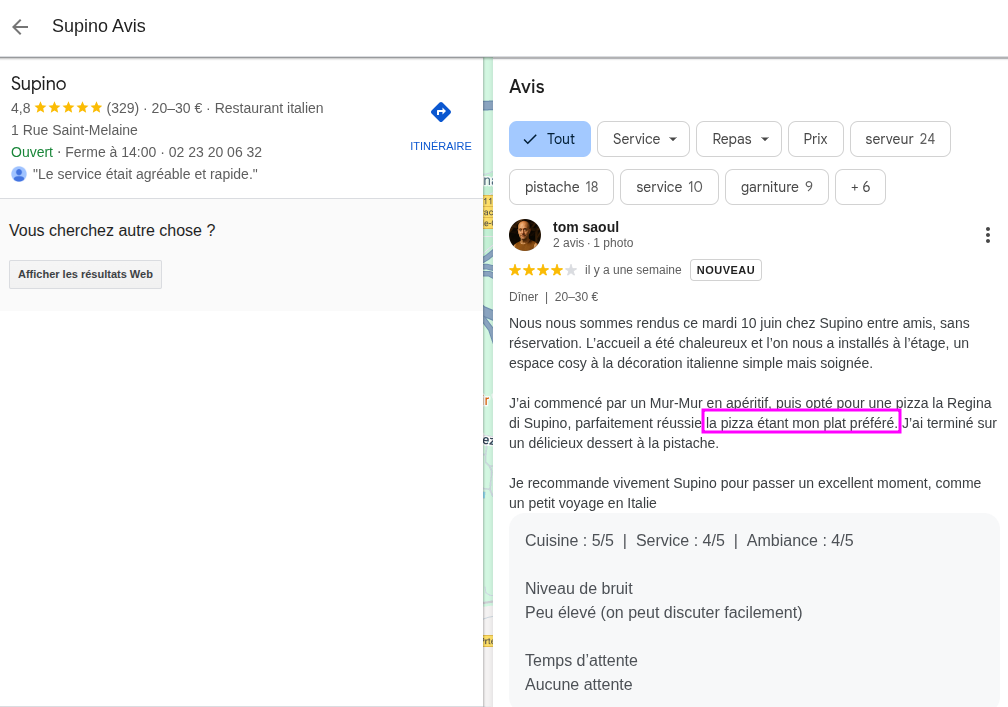The image size is (1008, 707).
Task: Select the Tout filter chip
Action: tap(550, 139)
